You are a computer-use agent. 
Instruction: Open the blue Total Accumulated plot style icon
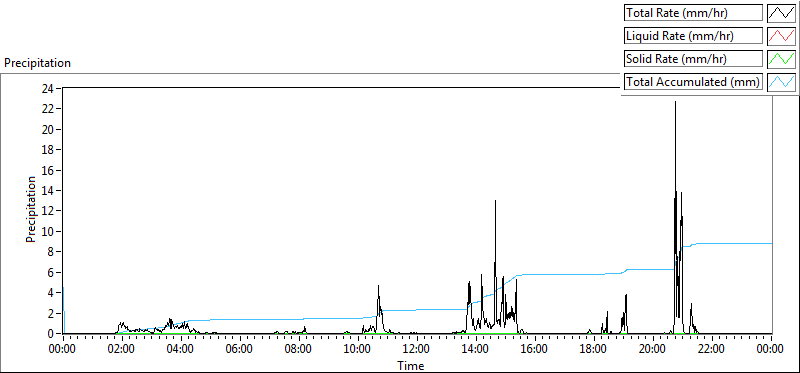pos(781,82)
